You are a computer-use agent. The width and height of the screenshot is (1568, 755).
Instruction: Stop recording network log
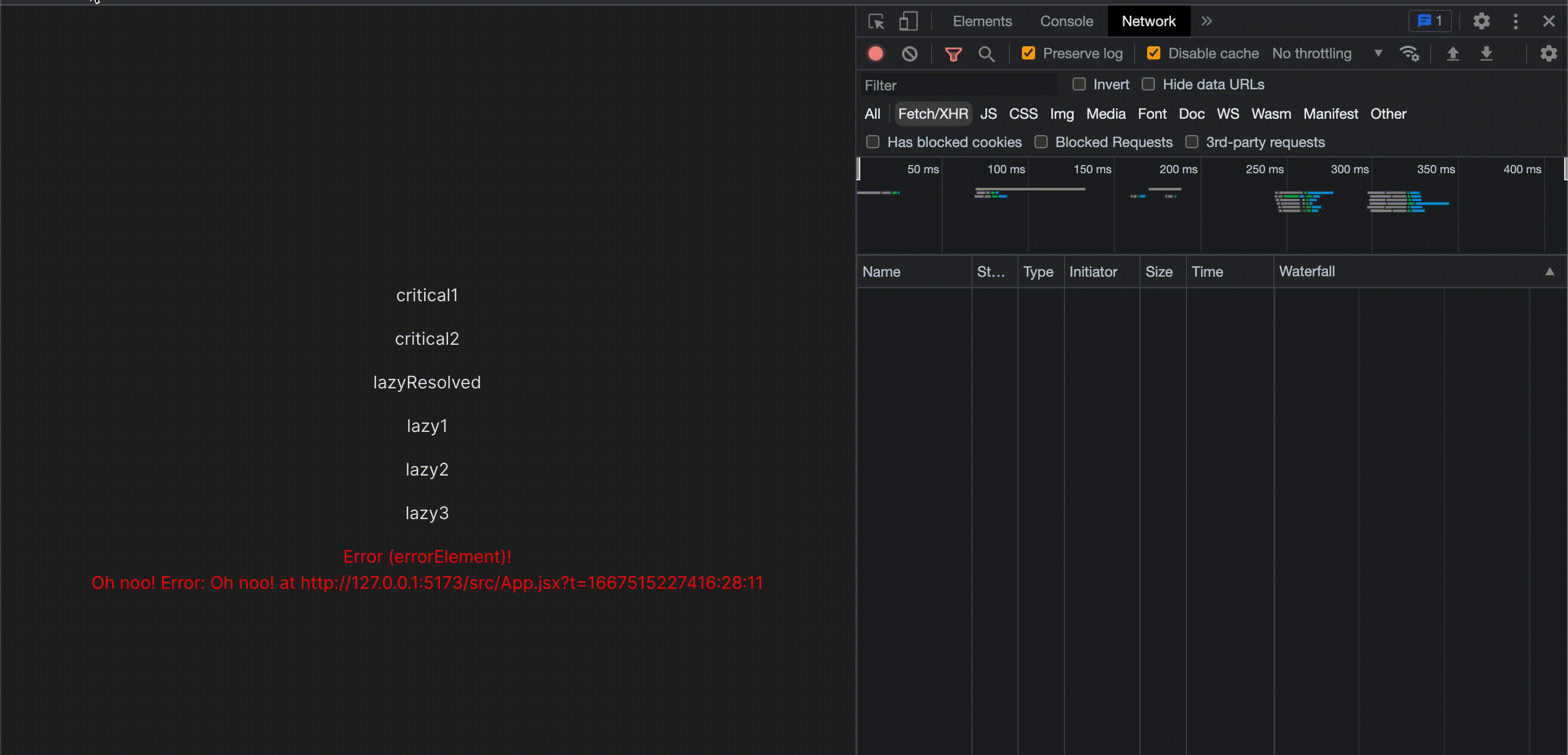coord(875,53)
